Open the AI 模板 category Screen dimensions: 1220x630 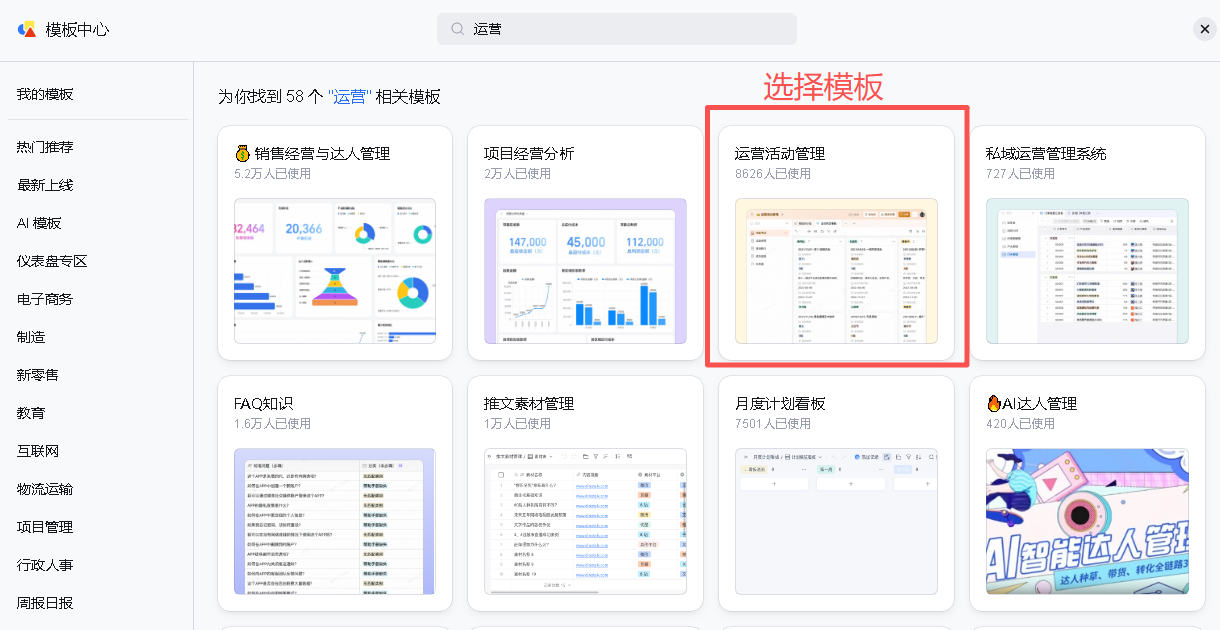tap(39, 223)
